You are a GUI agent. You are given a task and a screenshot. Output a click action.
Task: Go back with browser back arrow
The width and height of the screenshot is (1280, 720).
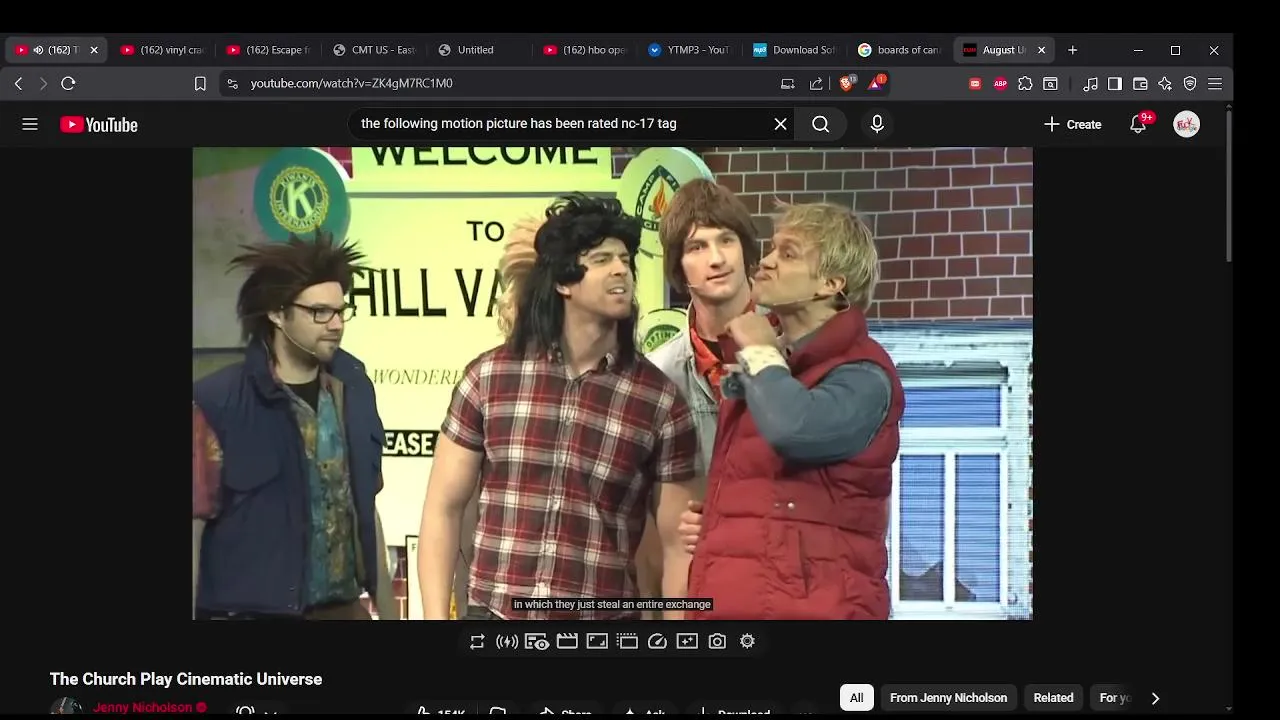[18, 84]
